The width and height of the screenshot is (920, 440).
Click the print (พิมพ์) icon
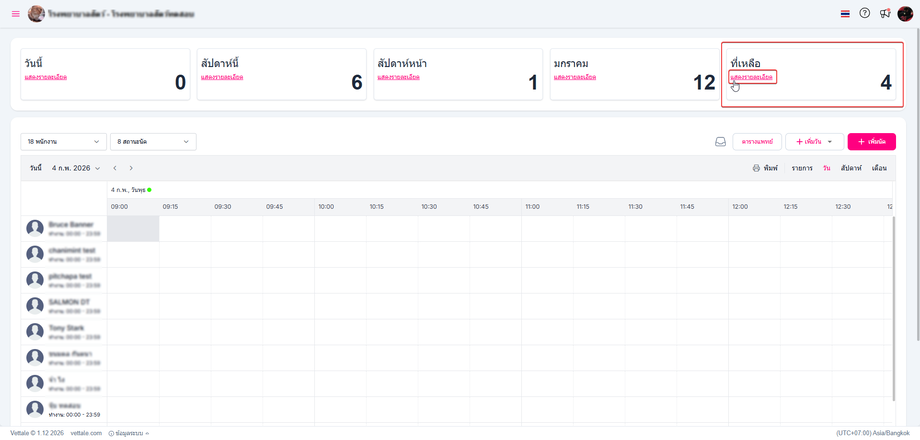(756, 168)
